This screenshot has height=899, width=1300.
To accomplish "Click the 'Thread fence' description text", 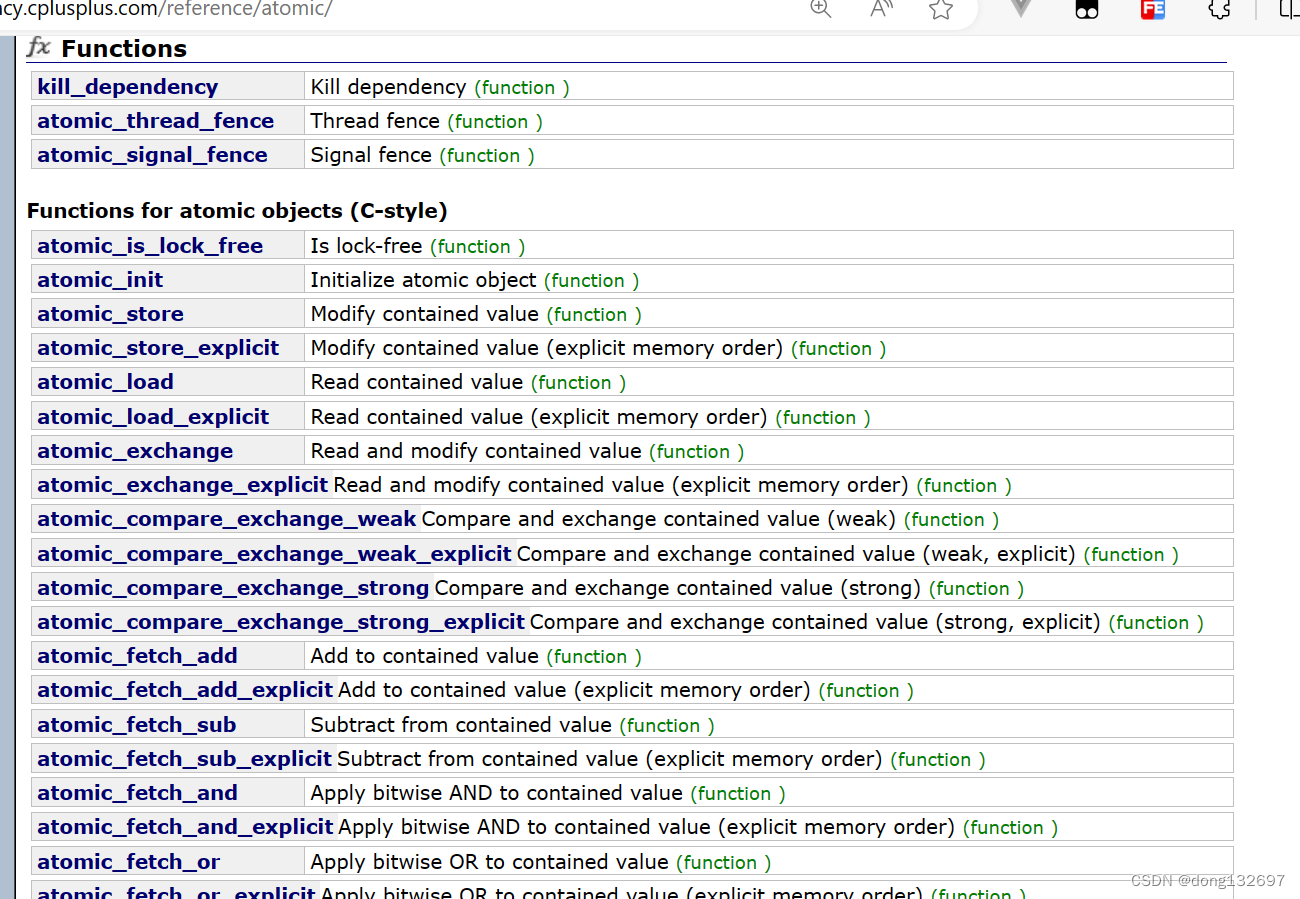I will [x=375, y=121].
